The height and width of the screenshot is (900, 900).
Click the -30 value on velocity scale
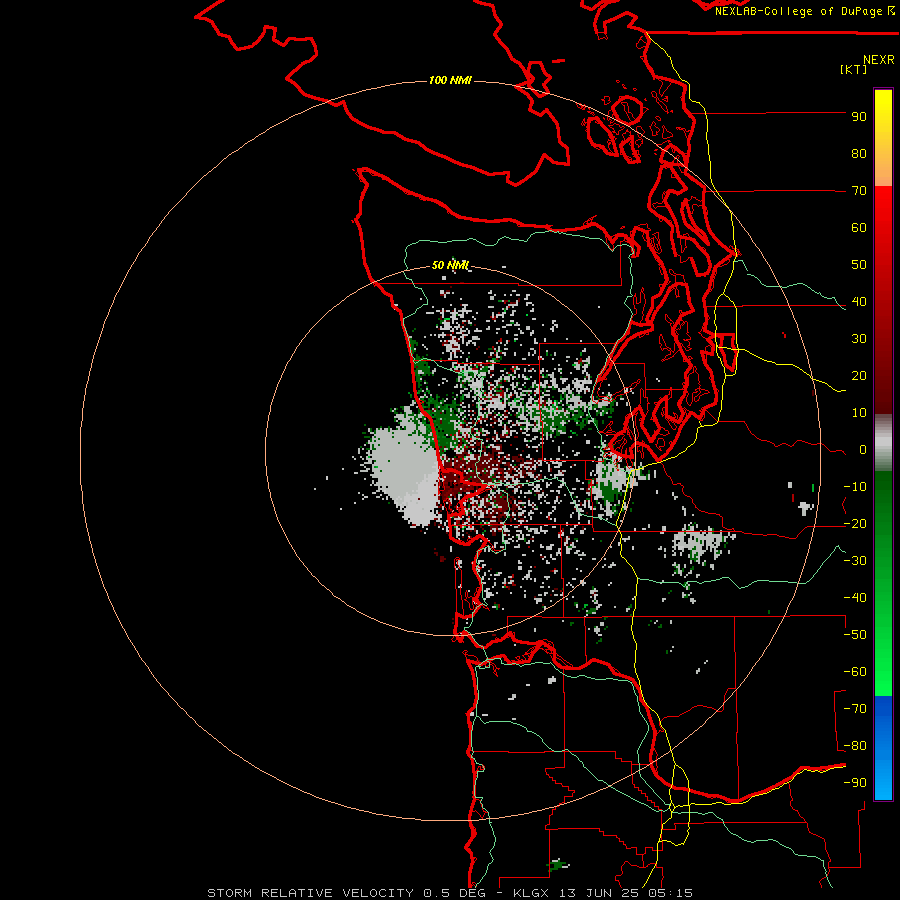click(855, 561)
